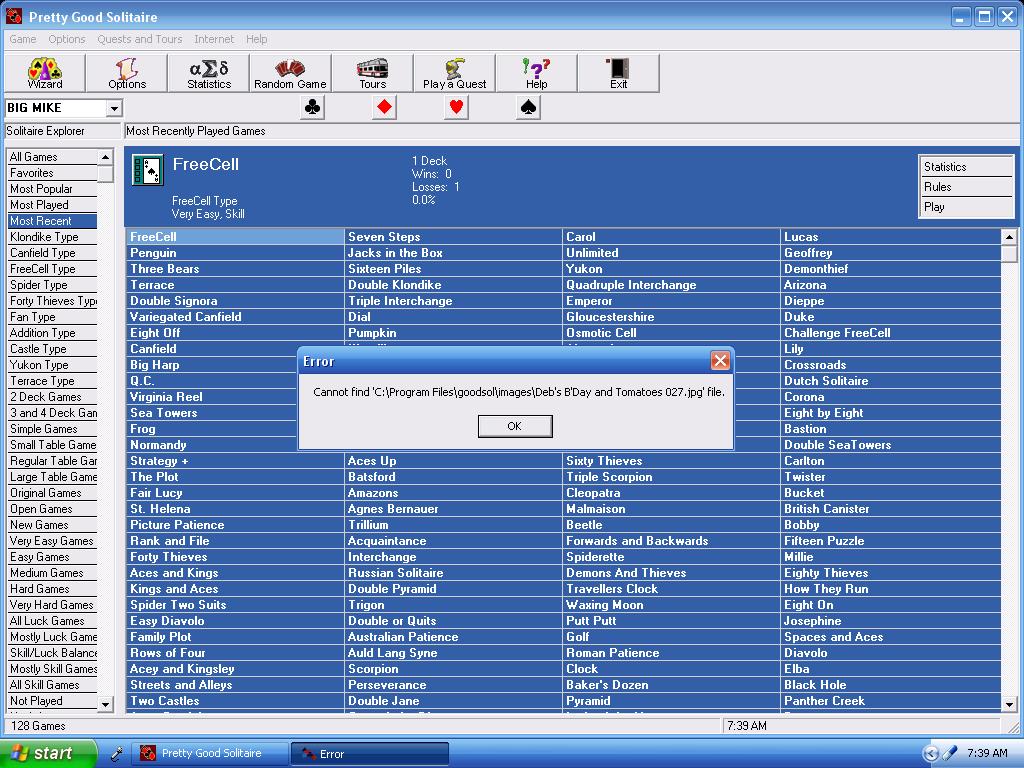This screenshot has height=768, width=1024.
Task: Select the Spider Type category
Action: click(x=52, y=285)
